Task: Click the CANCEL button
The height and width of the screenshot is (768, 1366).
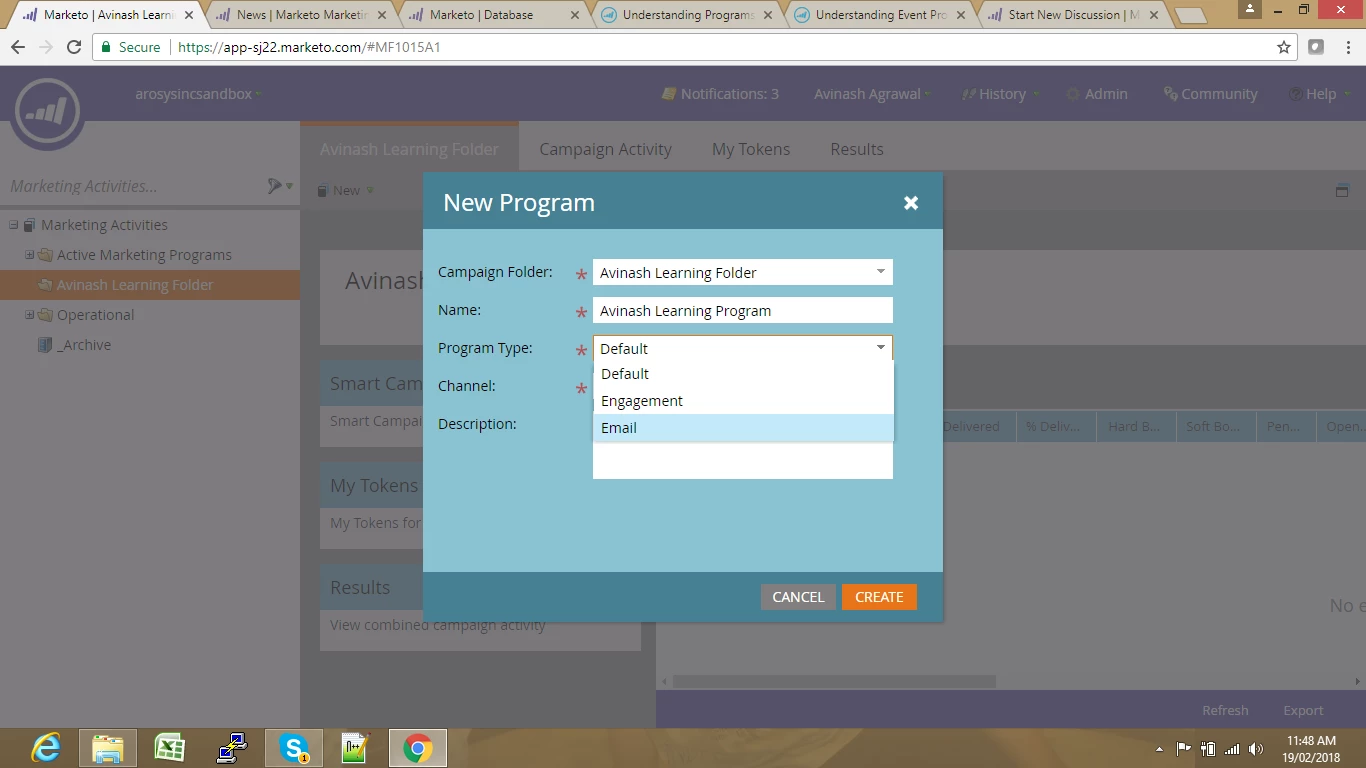Action: (798, 597)
